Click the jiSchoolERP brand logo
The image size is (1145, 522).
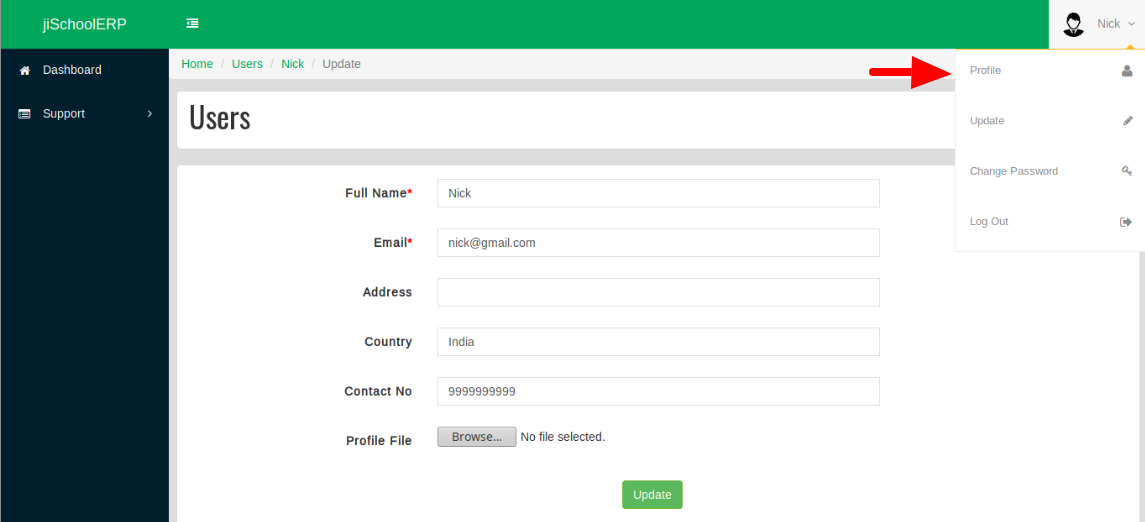85,24
